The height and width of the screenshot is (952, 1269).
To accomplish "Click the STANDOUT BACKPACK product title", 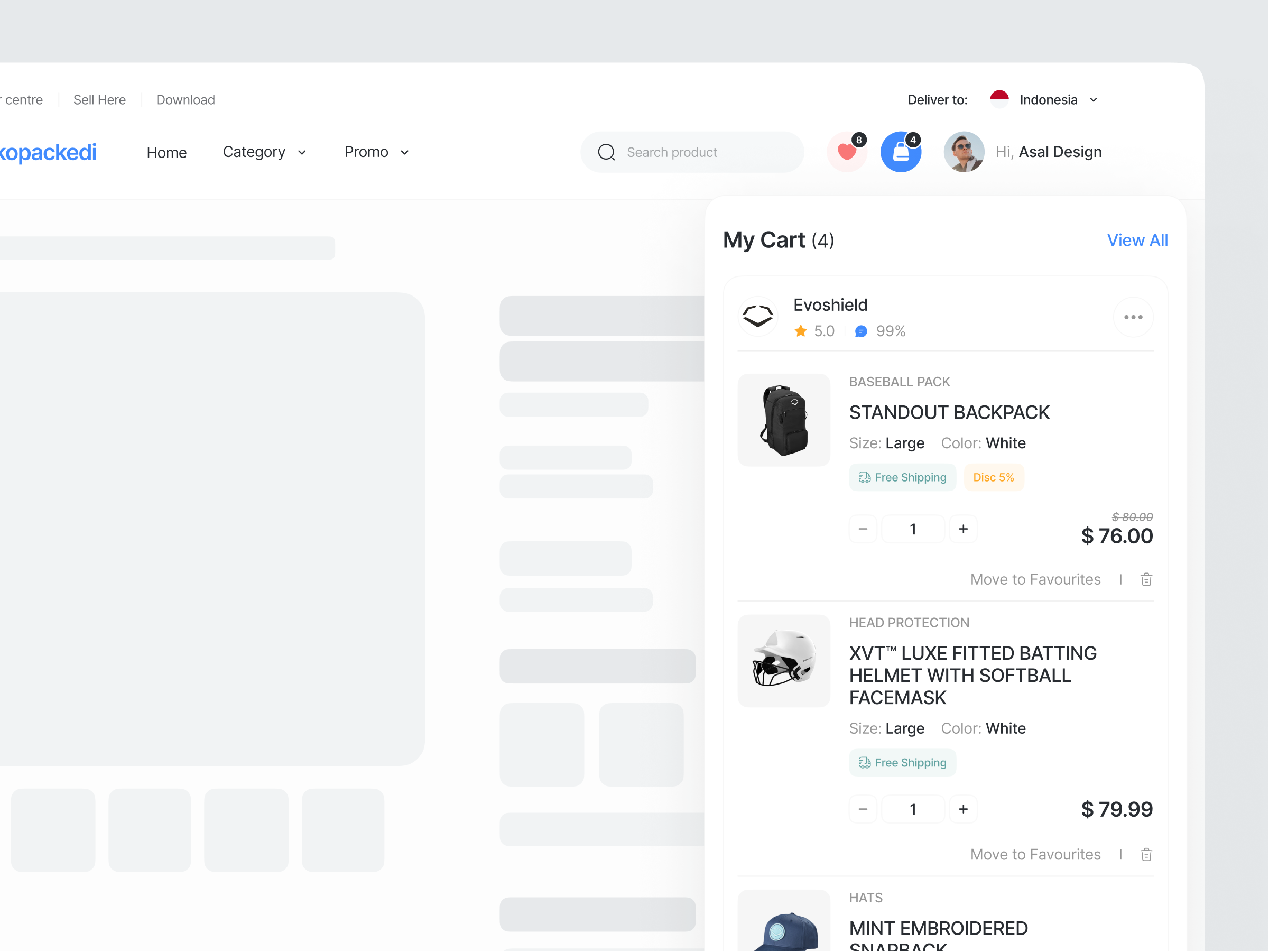I will click(949, 413).
